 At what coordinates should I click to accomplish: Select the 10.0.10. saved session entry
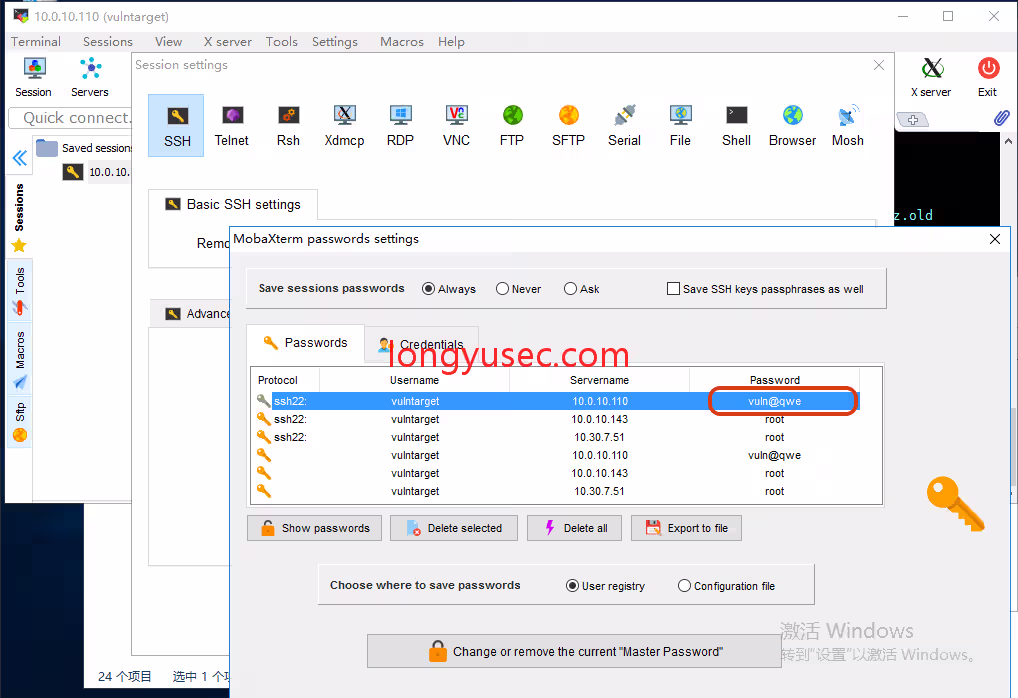click(97, 172)
